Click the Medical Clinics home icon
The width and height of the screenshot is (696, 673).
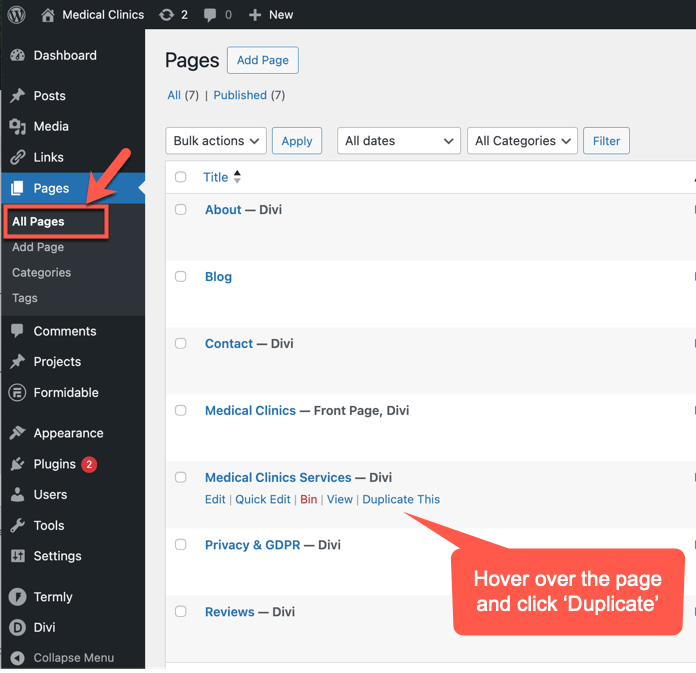pos(48,15)
